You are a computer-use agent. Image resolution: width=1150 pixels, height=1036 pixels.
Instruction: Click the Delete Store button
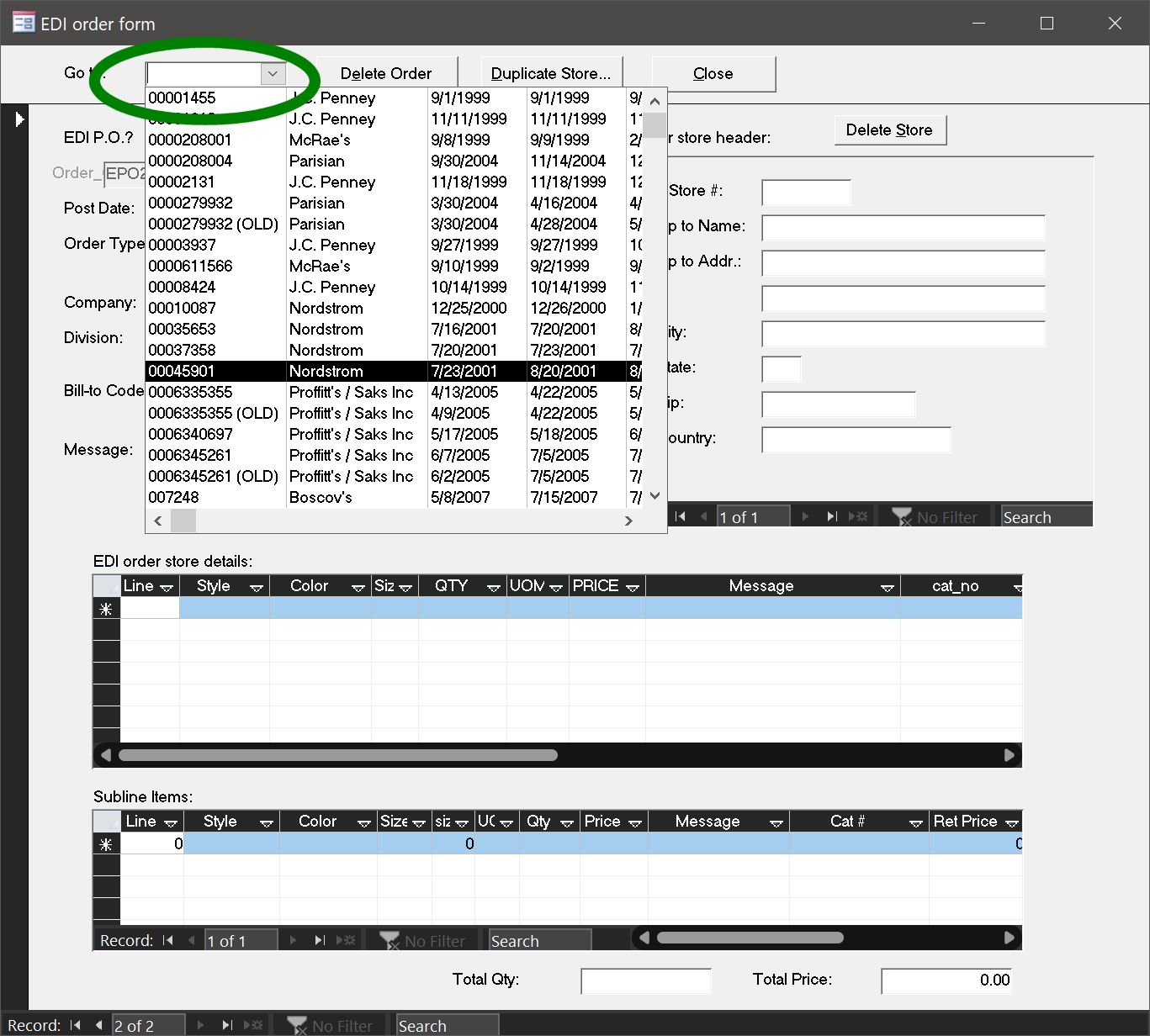click(889, 129)
